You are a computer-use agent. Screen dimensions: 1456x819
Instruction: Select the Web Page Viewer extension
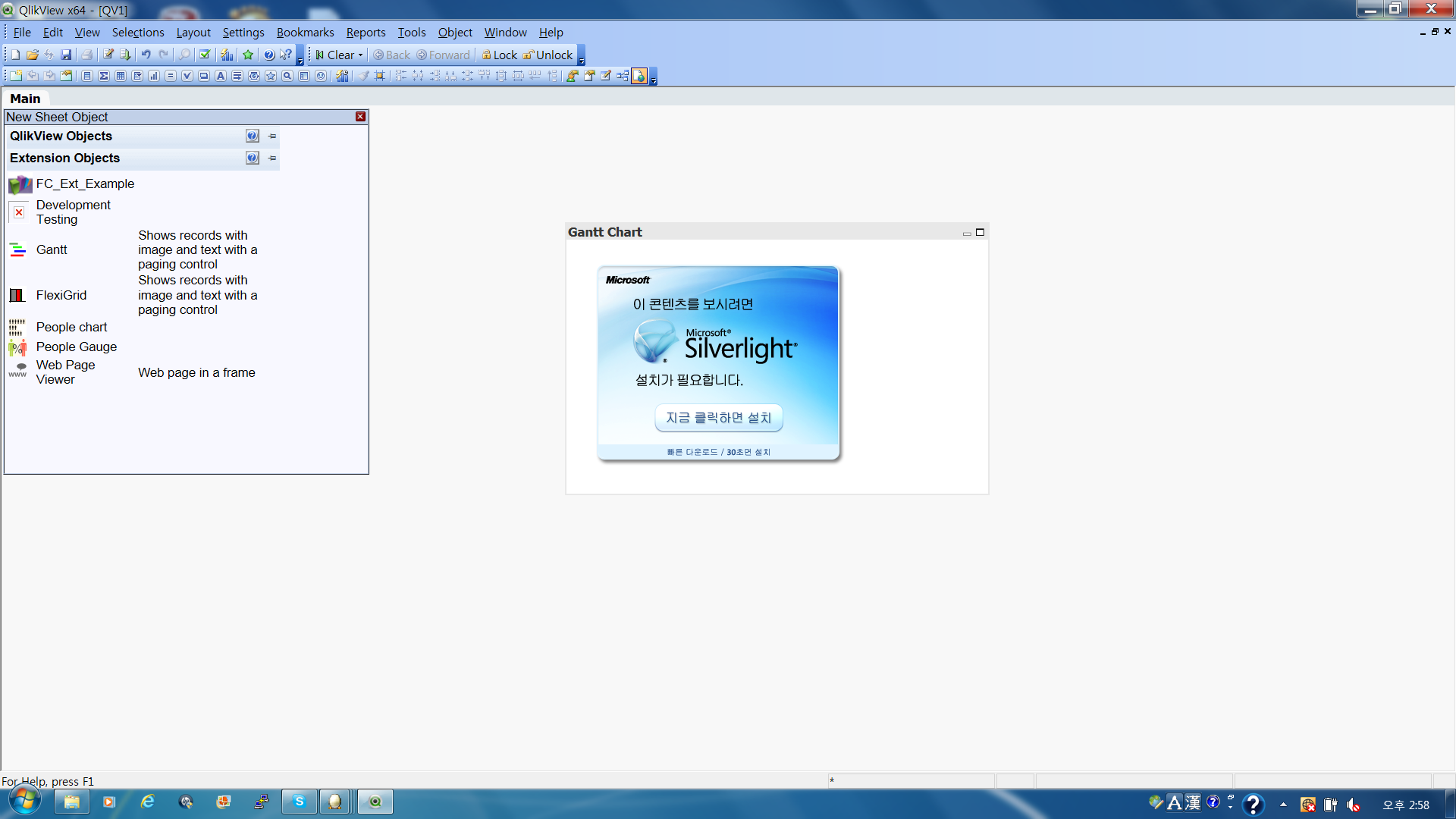tap(65, 372)
